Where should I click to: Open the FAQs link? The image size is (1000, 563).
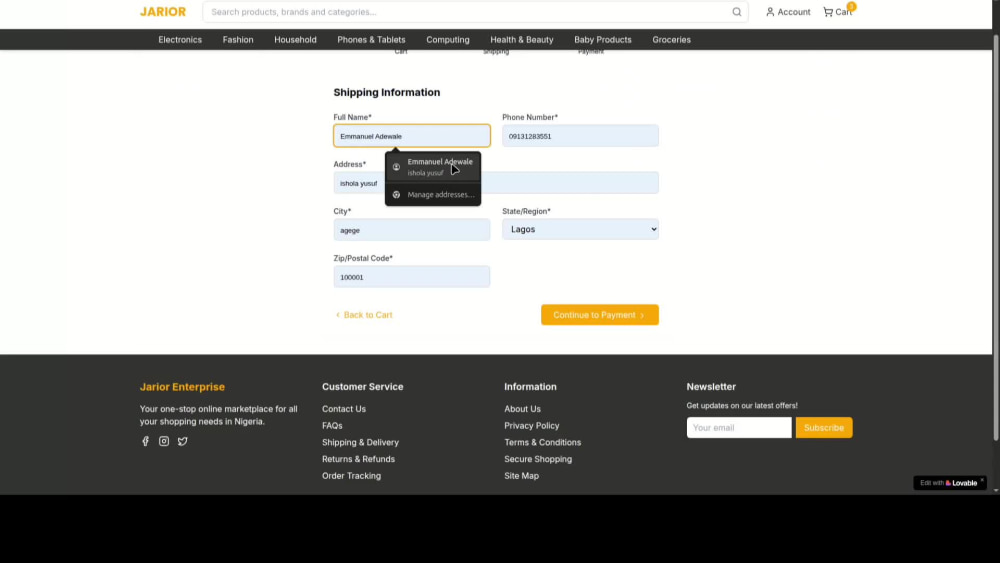click(x=332, y=425)
